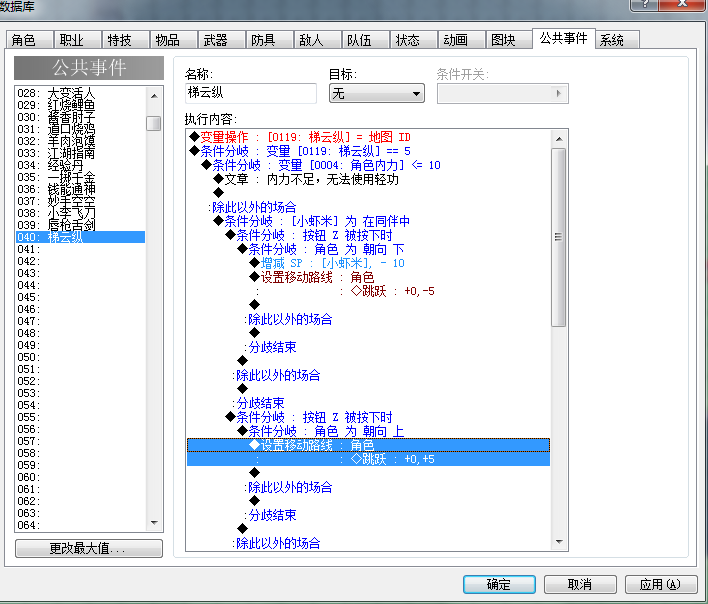Click the down arrow of 执行内容 scrollbar
This screenshot has width=708, height=604.
(559, 541)
